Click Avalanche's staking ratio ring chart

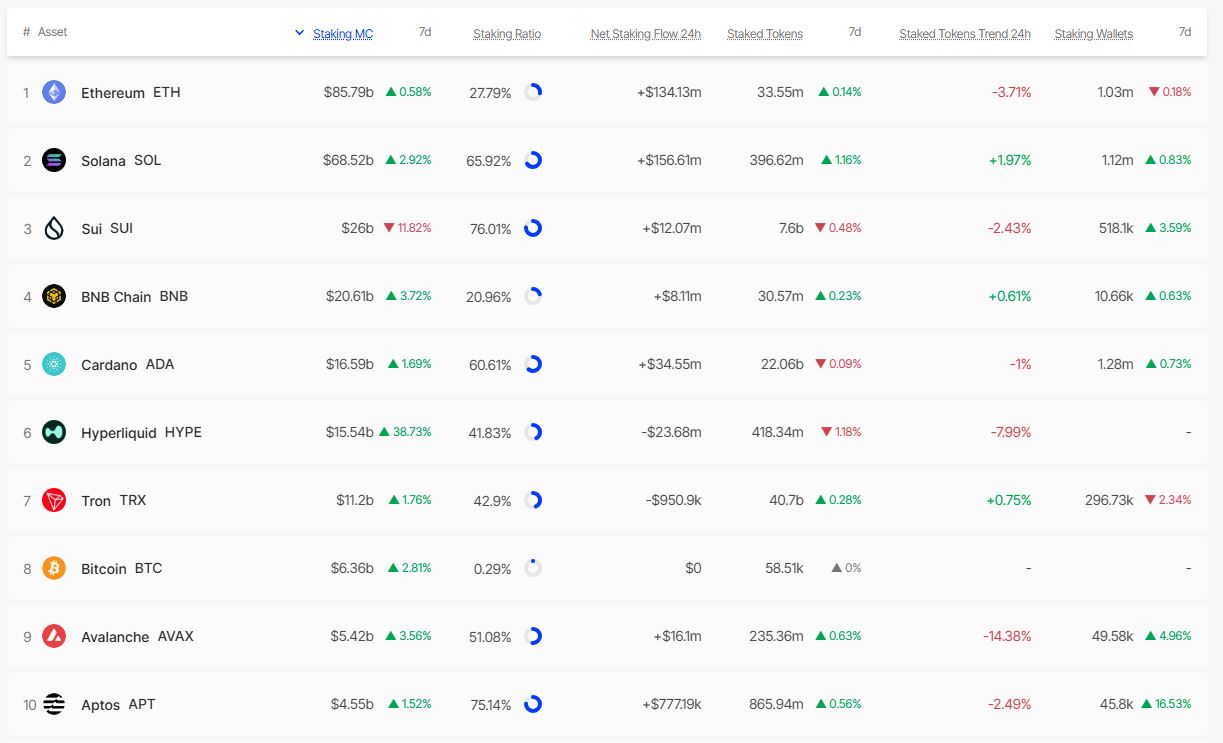pos(533,636)
